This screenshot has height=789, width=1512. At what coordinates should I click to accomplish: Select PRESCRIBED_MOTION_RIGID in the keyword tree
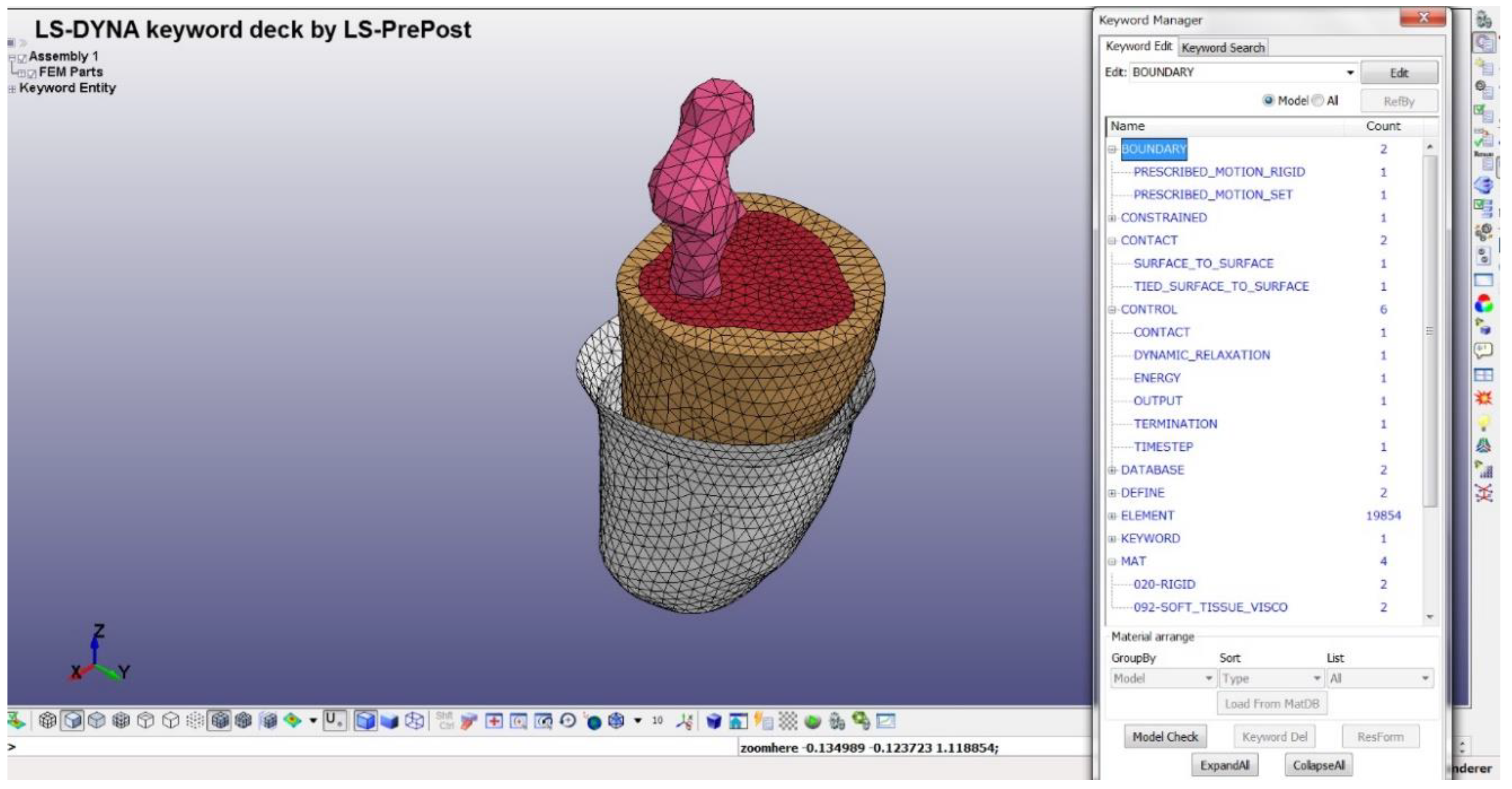tap(1219, 172)
